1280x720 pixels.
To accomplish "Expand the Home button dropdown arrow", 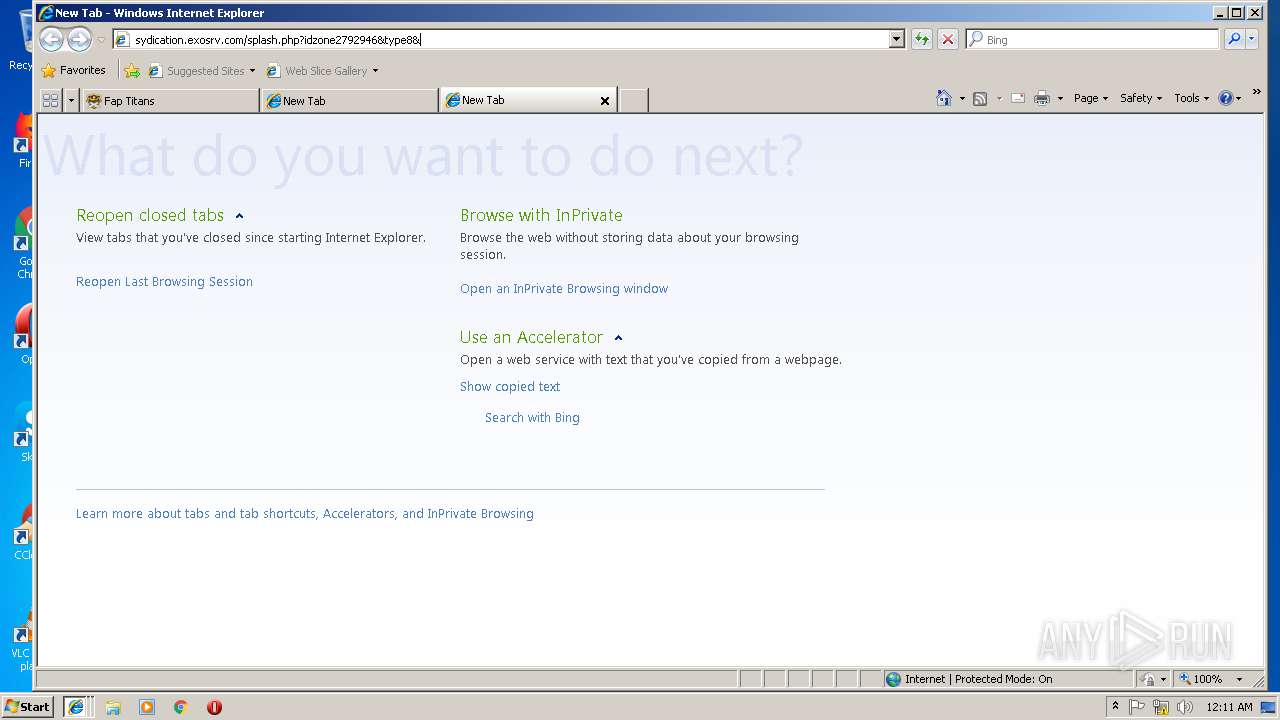I will [x=962, y=98].
